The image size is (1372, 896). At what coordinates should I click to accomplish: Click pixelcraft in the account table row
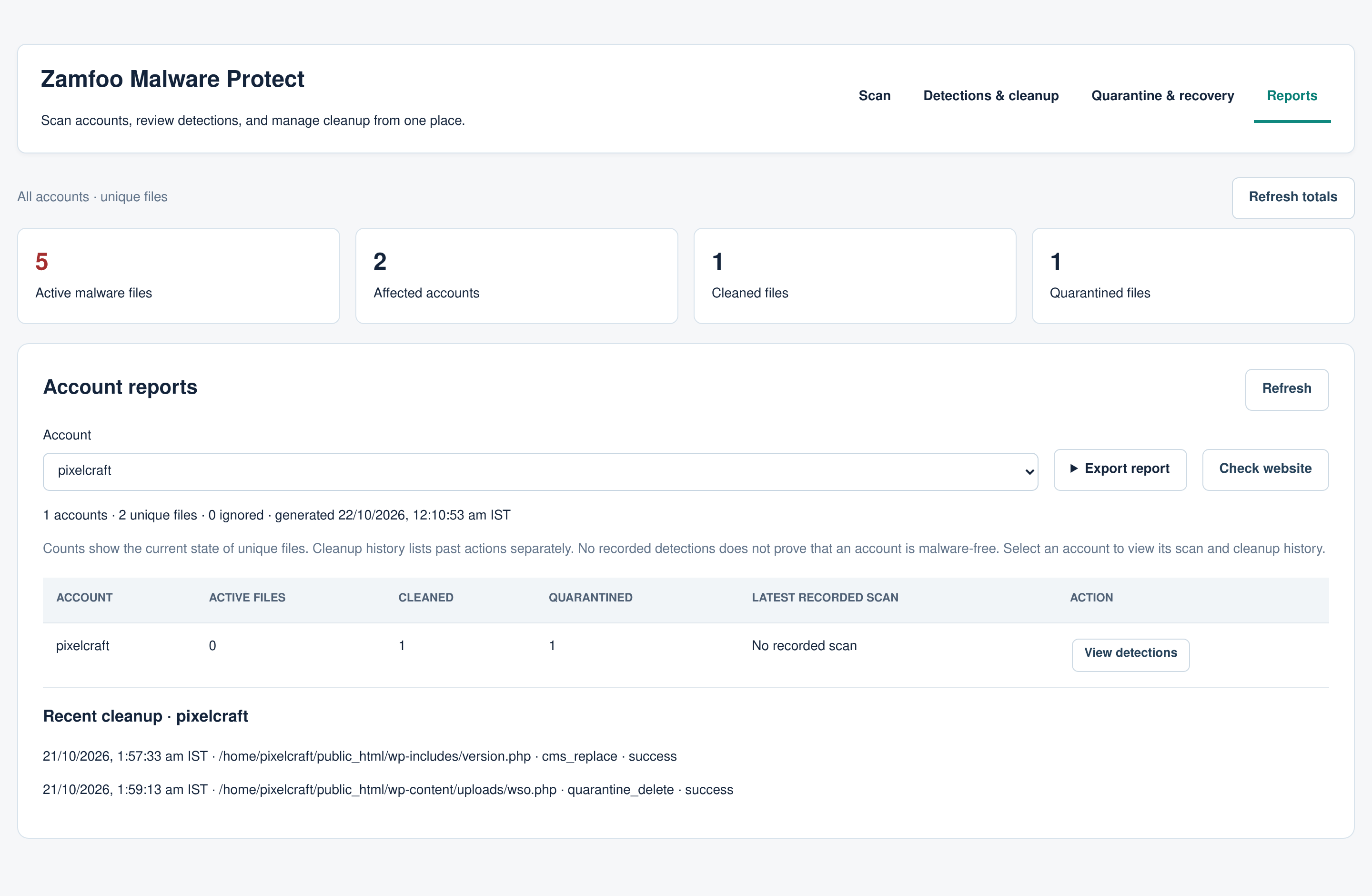[x=82, y=646]
